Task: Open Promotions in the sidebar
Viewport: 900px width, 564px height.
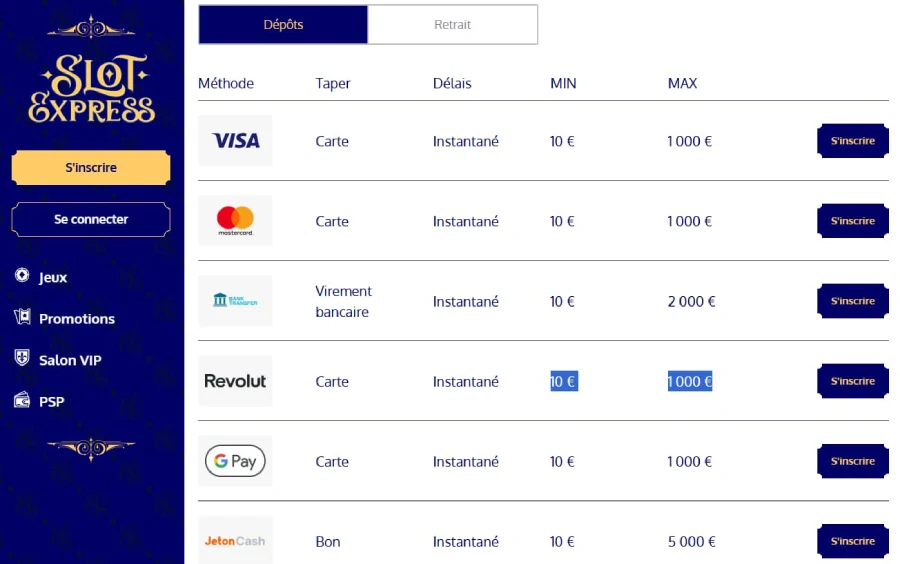Action: 76,319
